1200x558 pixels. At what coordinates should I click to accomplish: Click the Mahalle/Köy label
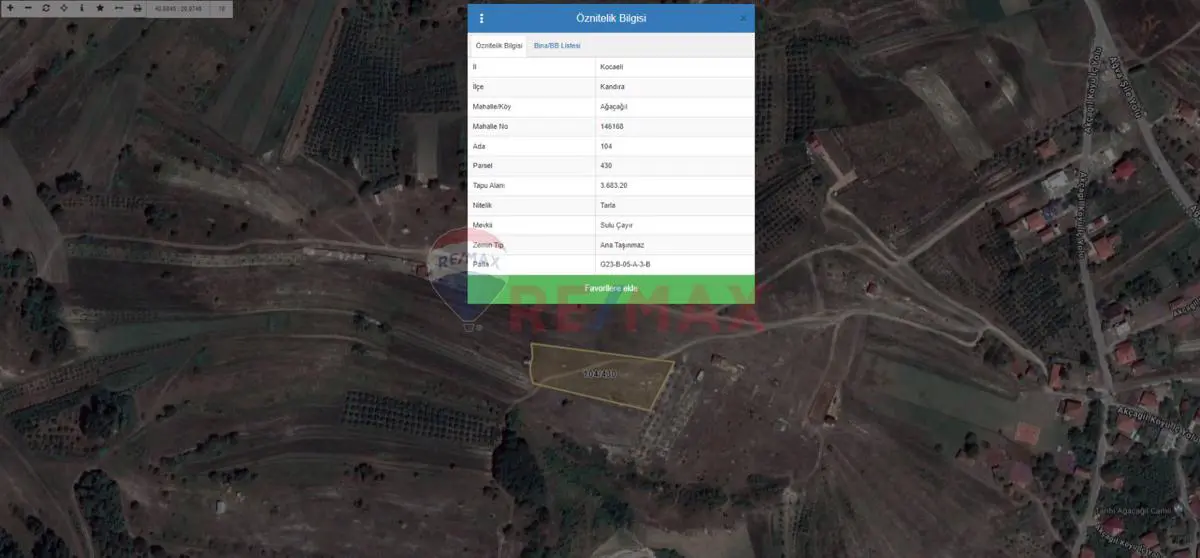(x=492, y=106)
